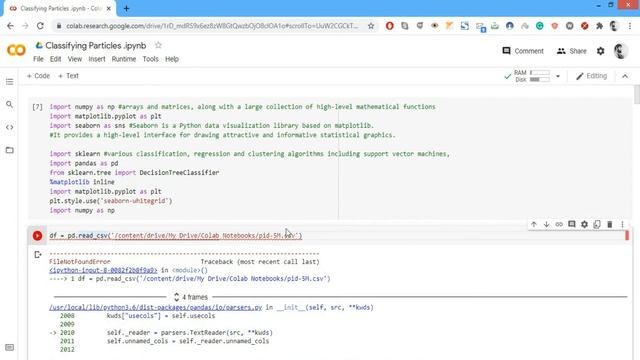
Task: Bookmark this page with the star icon
Action: point(371,26)
